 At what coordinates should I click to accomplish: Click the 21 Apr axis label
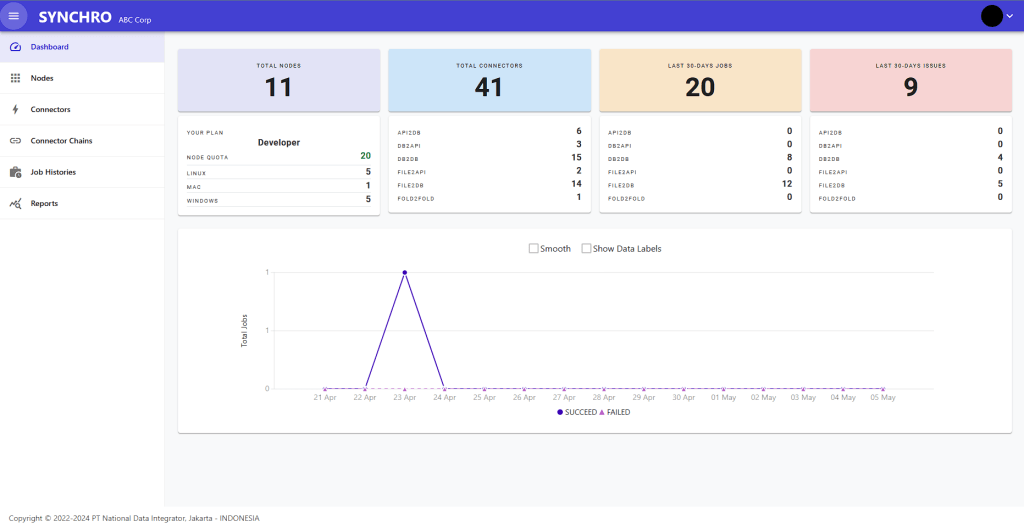325,397
